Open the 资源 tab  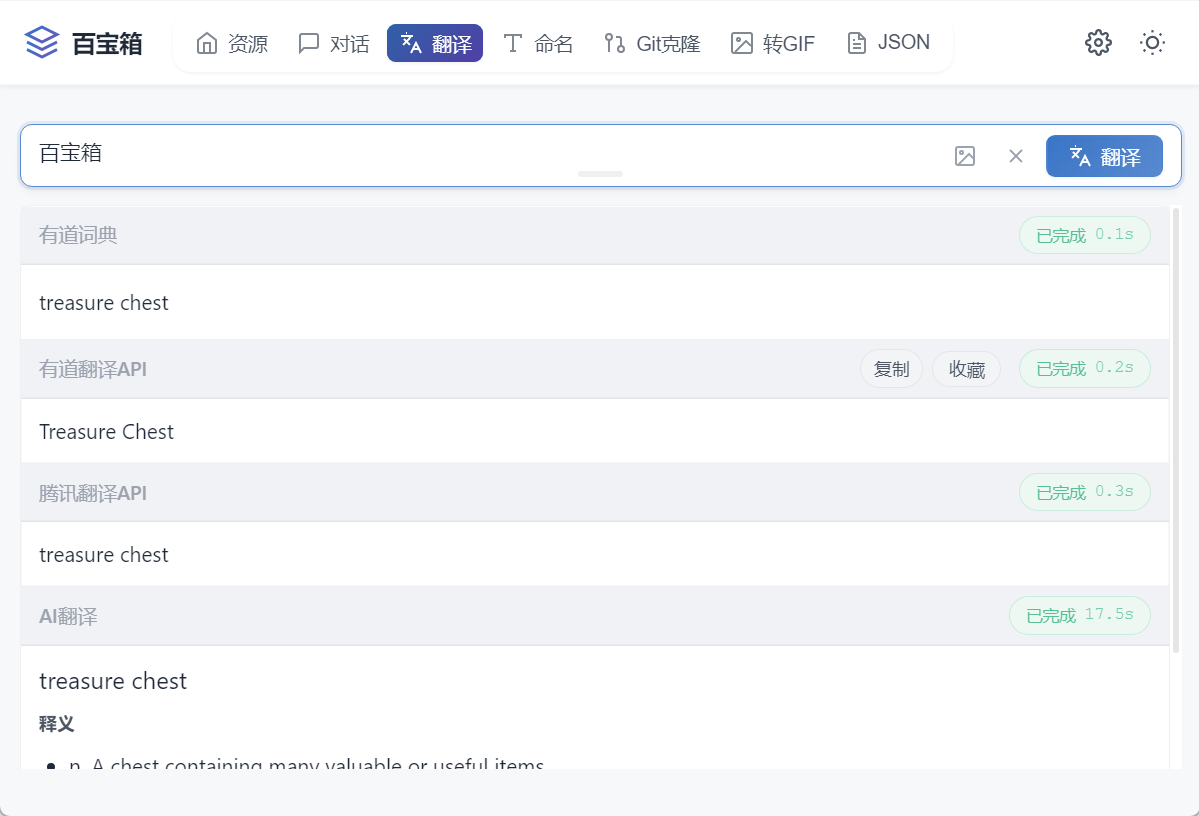click(232, 43)
